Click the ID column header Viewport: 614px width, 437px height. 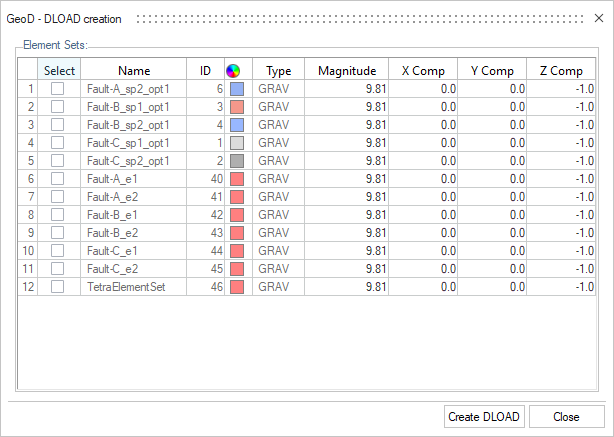(206, 69)
